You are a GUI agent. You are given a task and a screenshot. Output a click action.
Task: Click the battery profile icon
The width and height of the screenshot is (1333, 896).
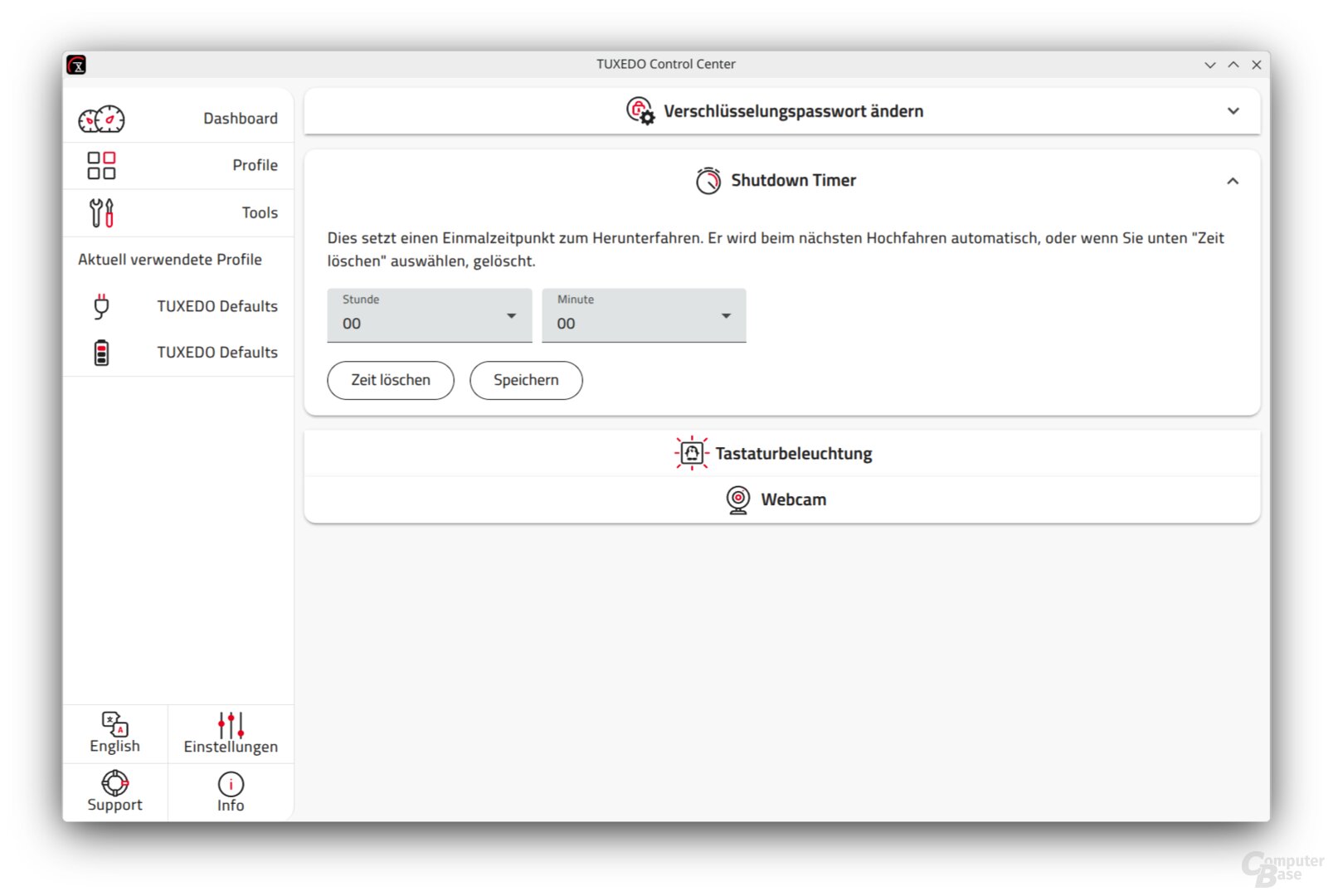pyautogui.click(x=101, y=353)
